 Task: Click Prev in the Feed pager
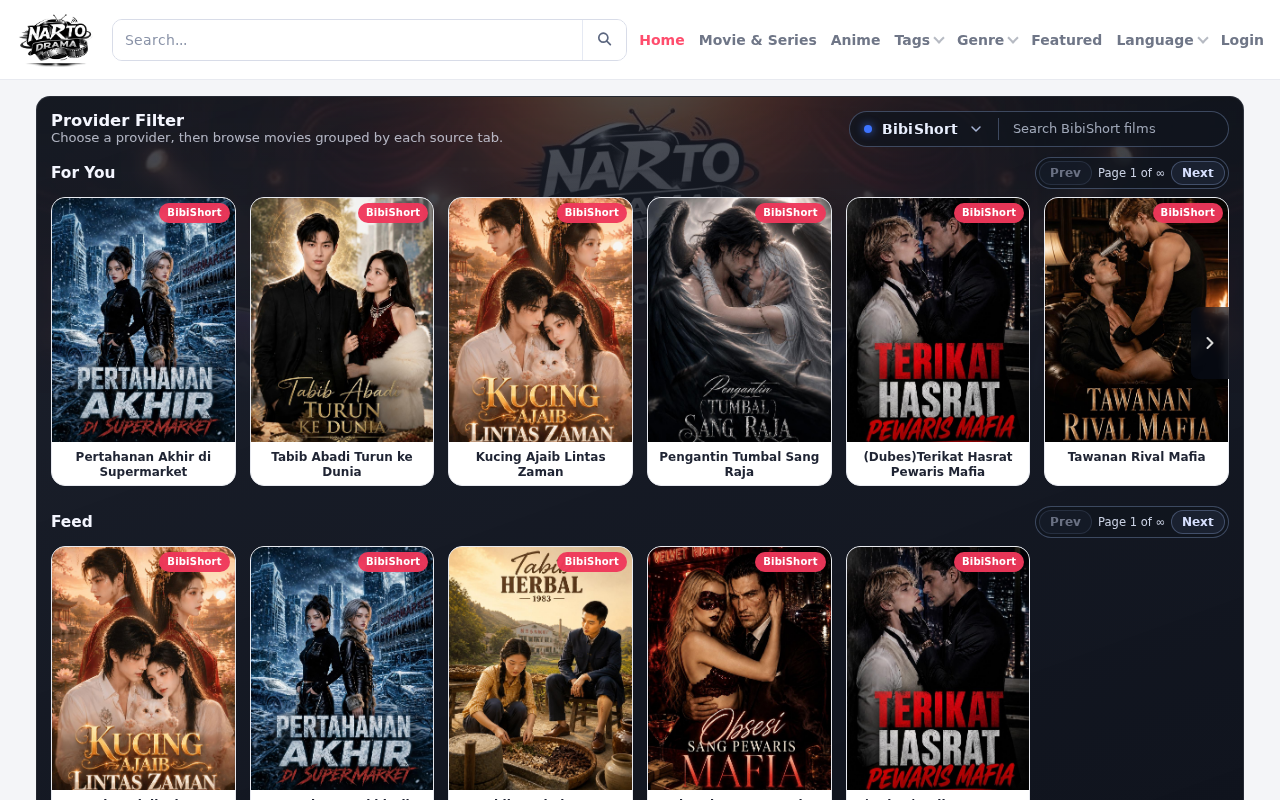click(1065, 522)
